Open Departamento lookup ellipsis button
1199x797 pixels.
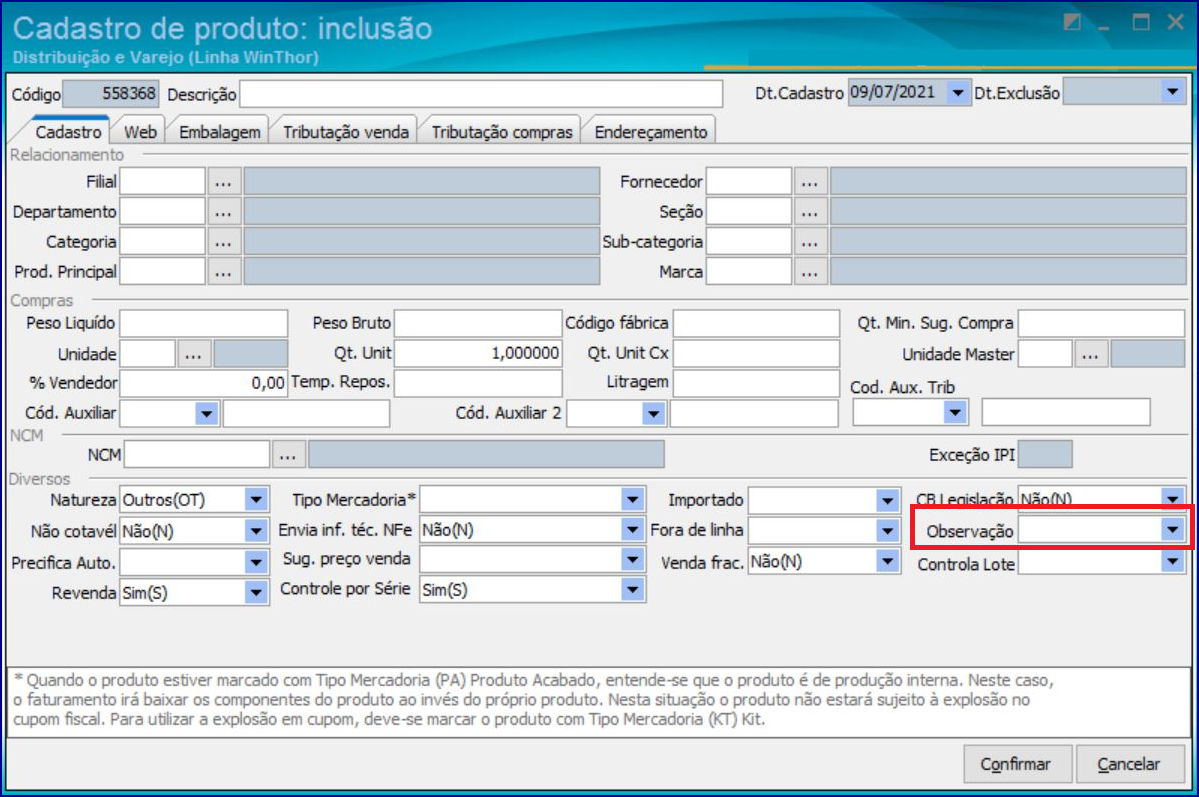(223, 212)
